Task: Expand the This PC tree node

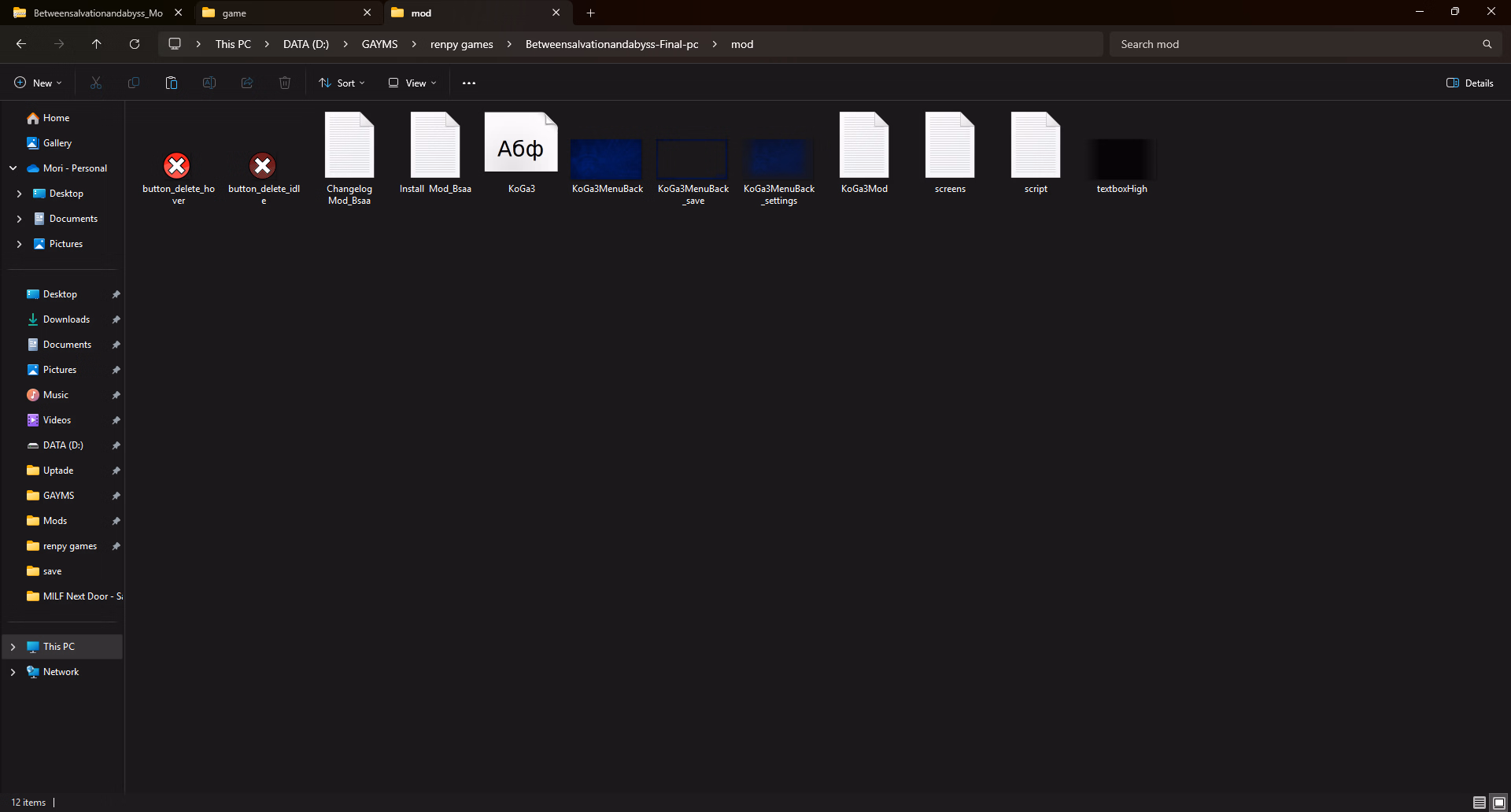Action: (13, 647)
